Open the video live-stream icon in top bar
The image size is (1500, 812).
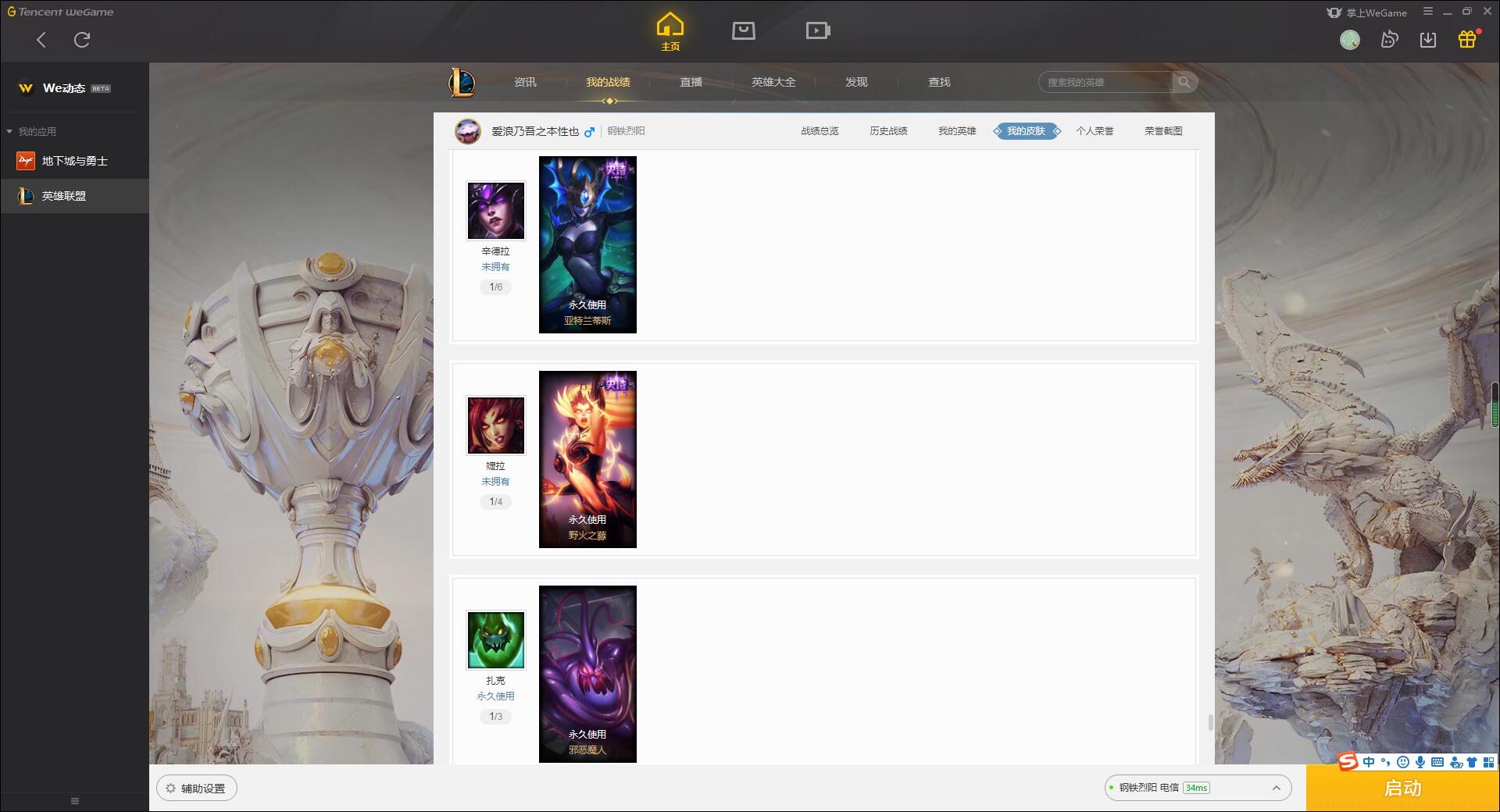(818, 30)
